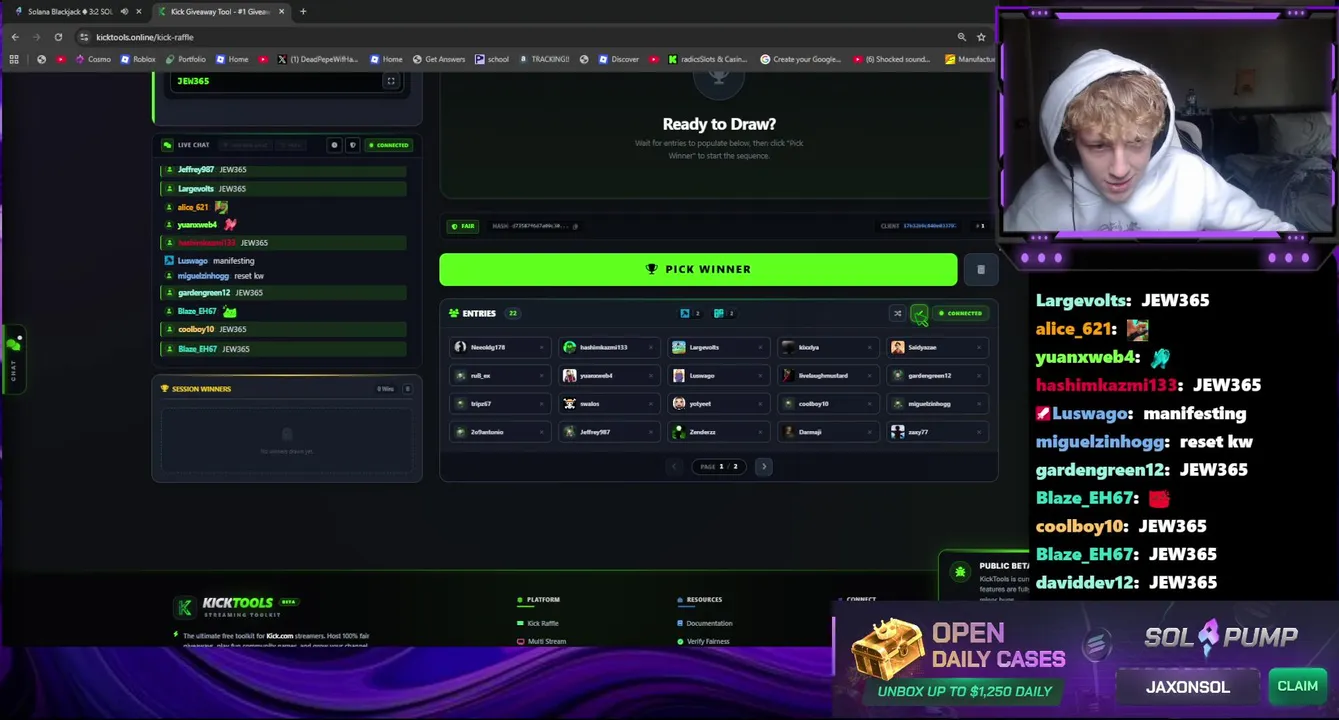Open the apps grid bookmarks icon
Image resolution: width=1339 pixels, height=720 pixels.
14,59
